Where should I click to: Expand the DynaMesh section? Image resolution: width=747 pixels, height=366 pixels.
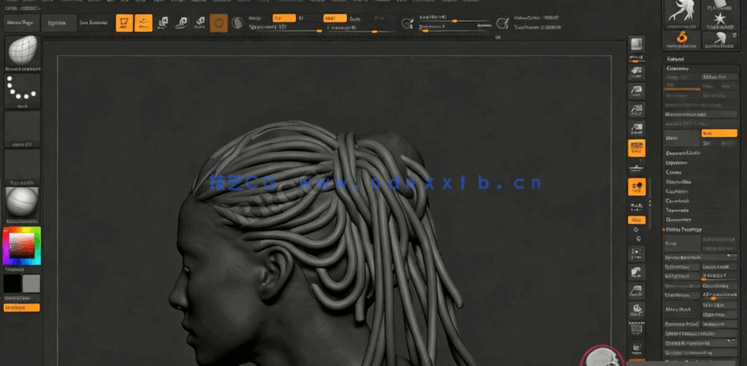[x=676, y=201]
